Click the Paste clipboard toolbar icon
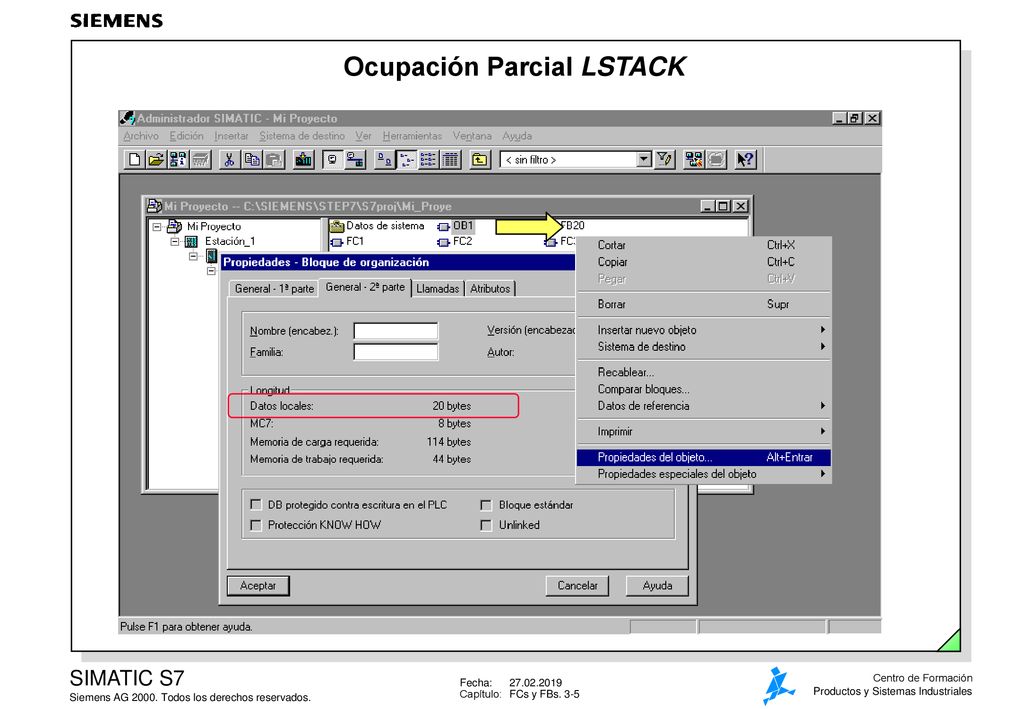Image resolution: width=1024 pixels, height=709 pixels. [274, 159]
